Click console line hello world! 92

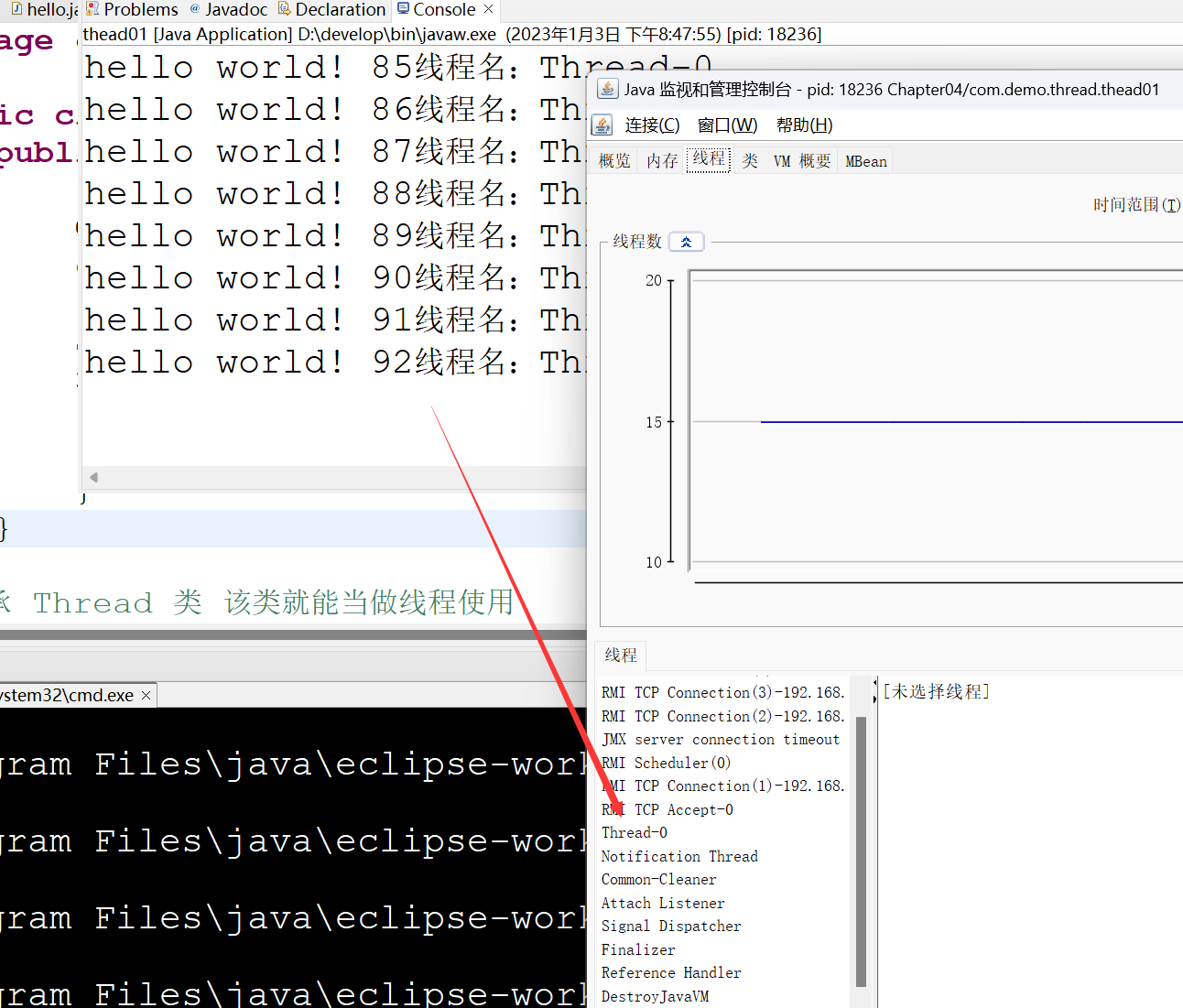333,363
